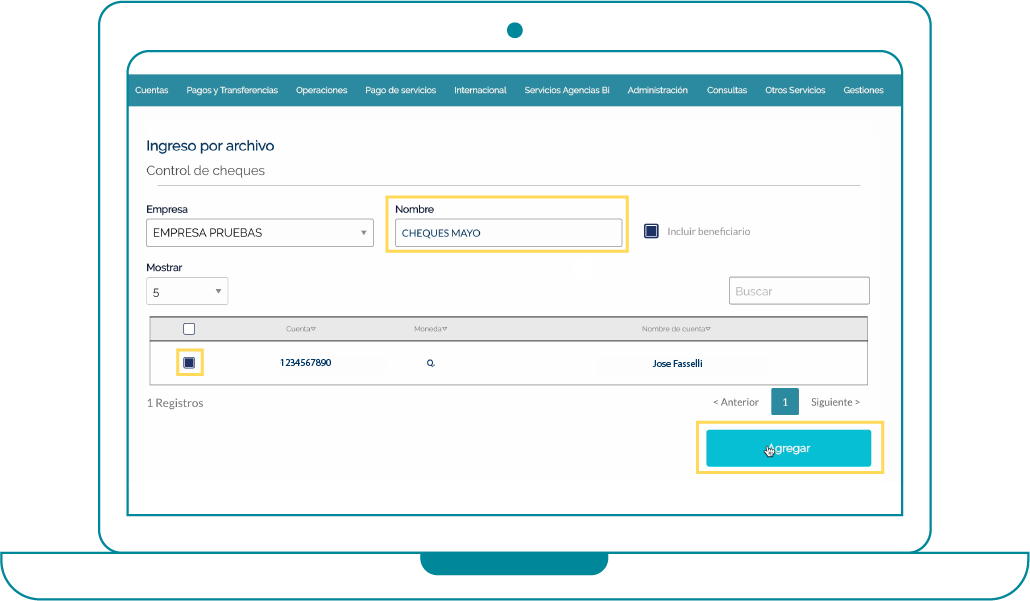This screenshot has height=601, width=1030.
Task: Go back using the Anterior link
Action: point(736,402)
